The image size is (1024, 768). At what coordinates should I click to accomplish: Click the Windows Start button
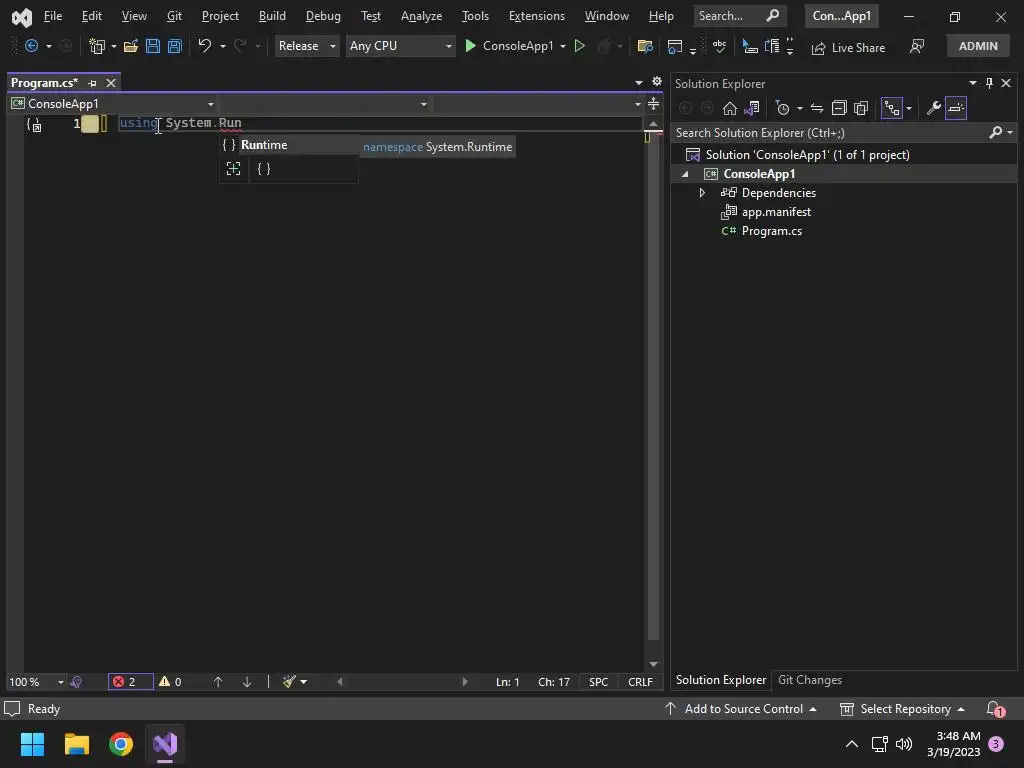(x=32, y=744)
